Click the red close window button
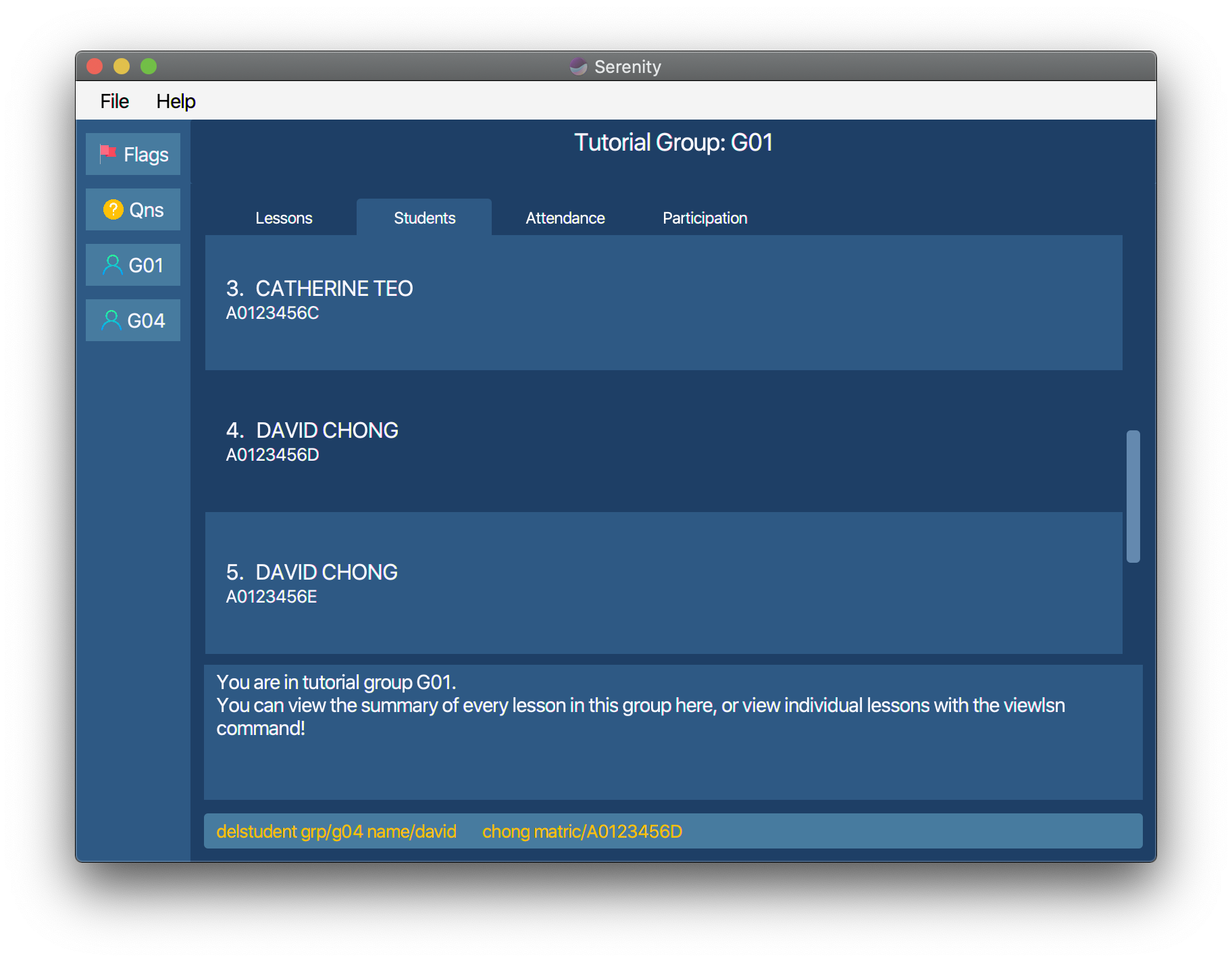 click(x=95, y=66)
